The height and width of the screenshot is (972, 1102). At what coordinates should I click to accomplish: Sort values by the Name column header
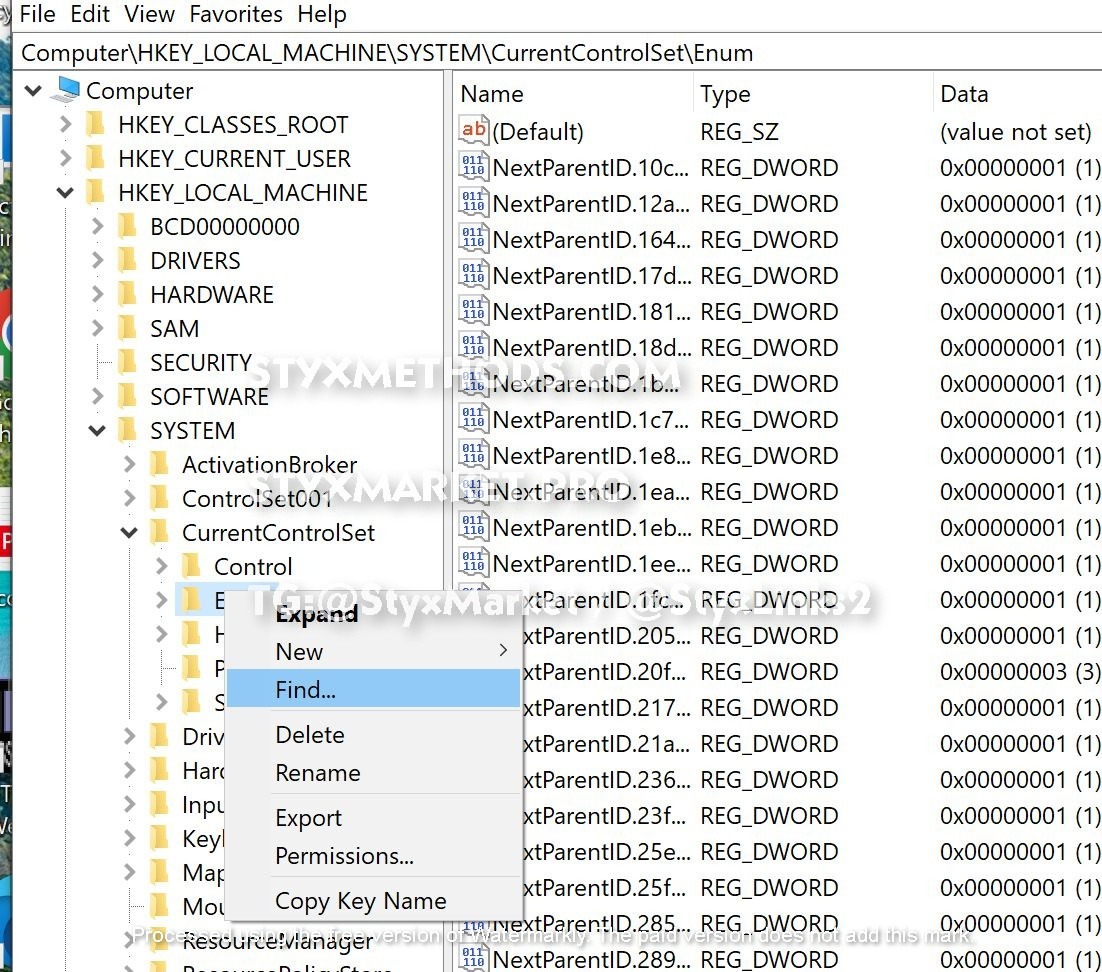[574, 93]
